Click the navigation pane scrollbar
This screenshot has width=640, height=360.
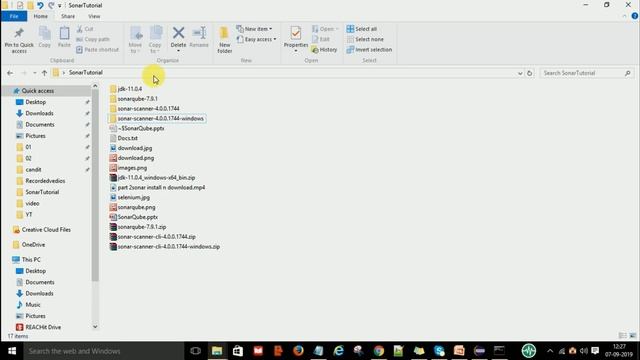pos(95,186)
